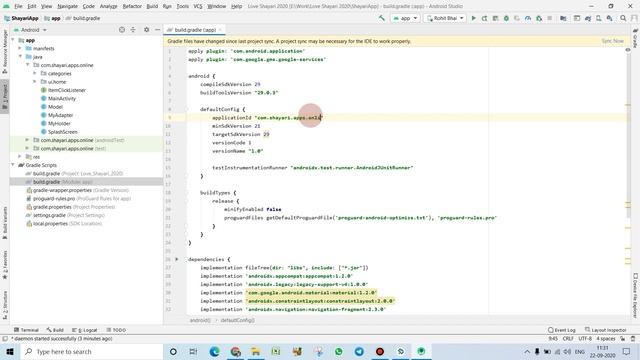
Task: Click the Sync Project with Gradle Files icon
Action: (x=588, y=18)
